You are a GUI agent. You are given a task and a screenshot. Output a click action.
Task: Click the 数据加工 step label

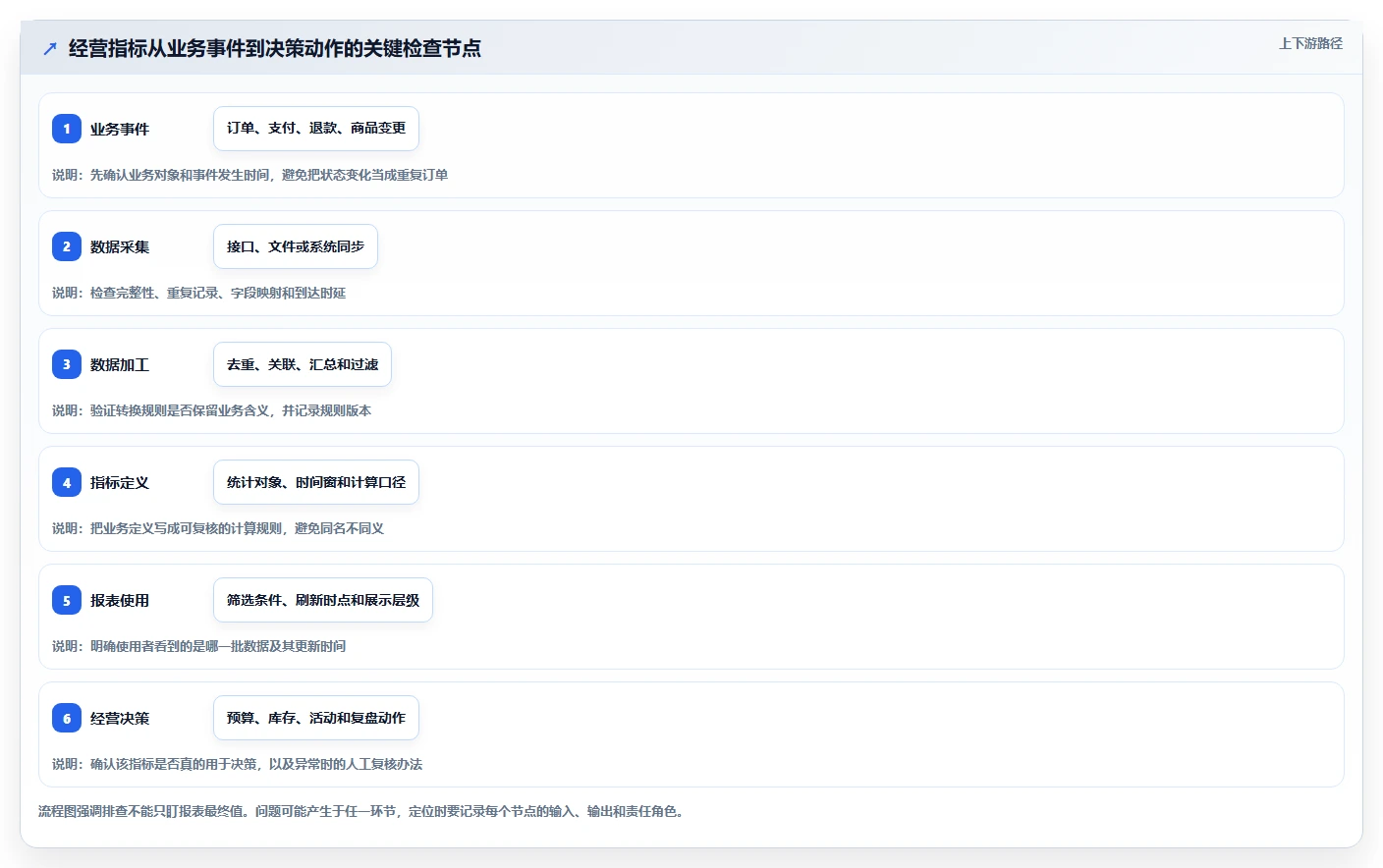(x=120, y=364)
